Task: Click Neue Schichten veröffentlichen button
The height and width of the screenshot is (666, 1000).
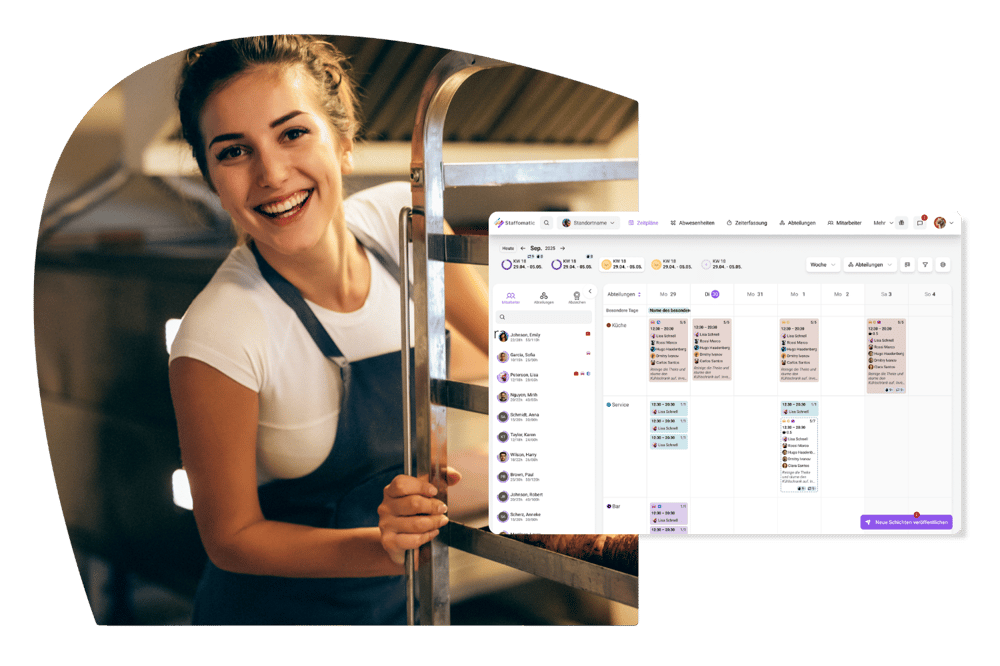Action: [x=906, y=522]
